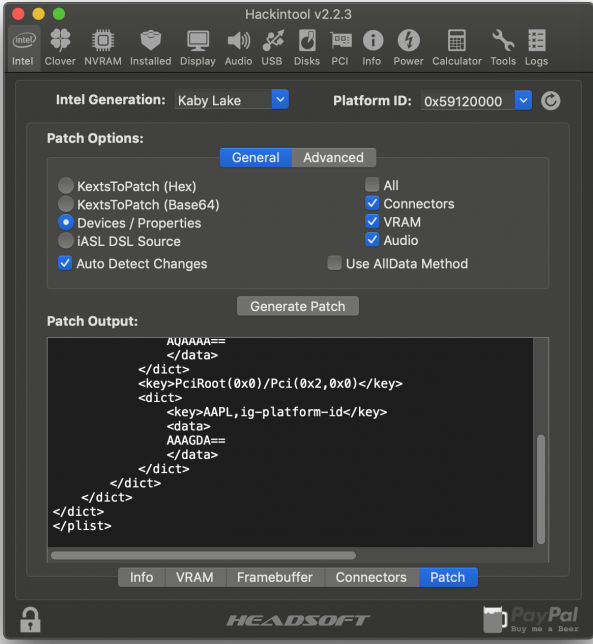Select the Intel toolbar icon

tap(23, 48)
